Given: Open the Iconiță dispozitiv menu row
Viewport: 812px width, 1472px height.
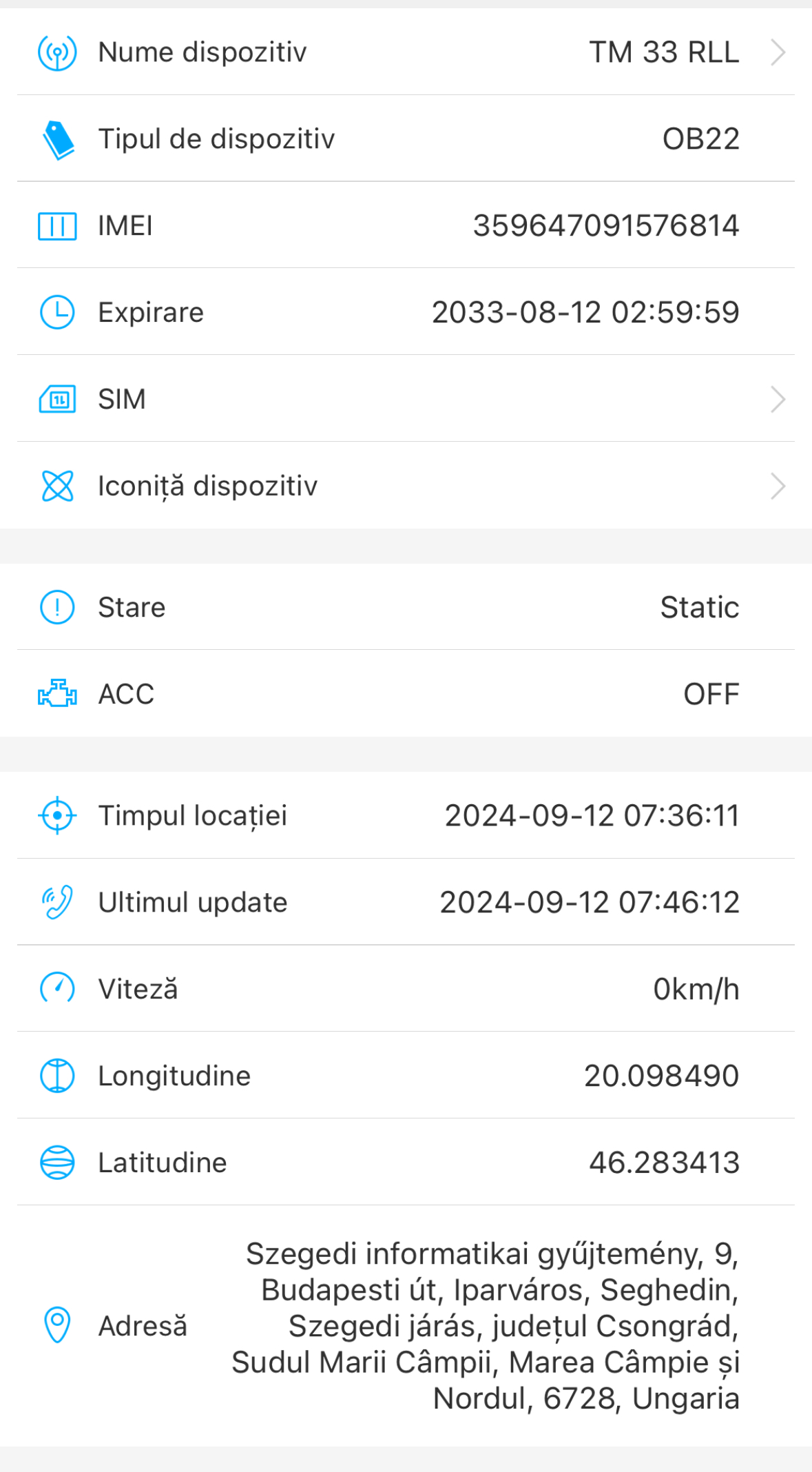Looking at the screenshot, I should 406,486.
